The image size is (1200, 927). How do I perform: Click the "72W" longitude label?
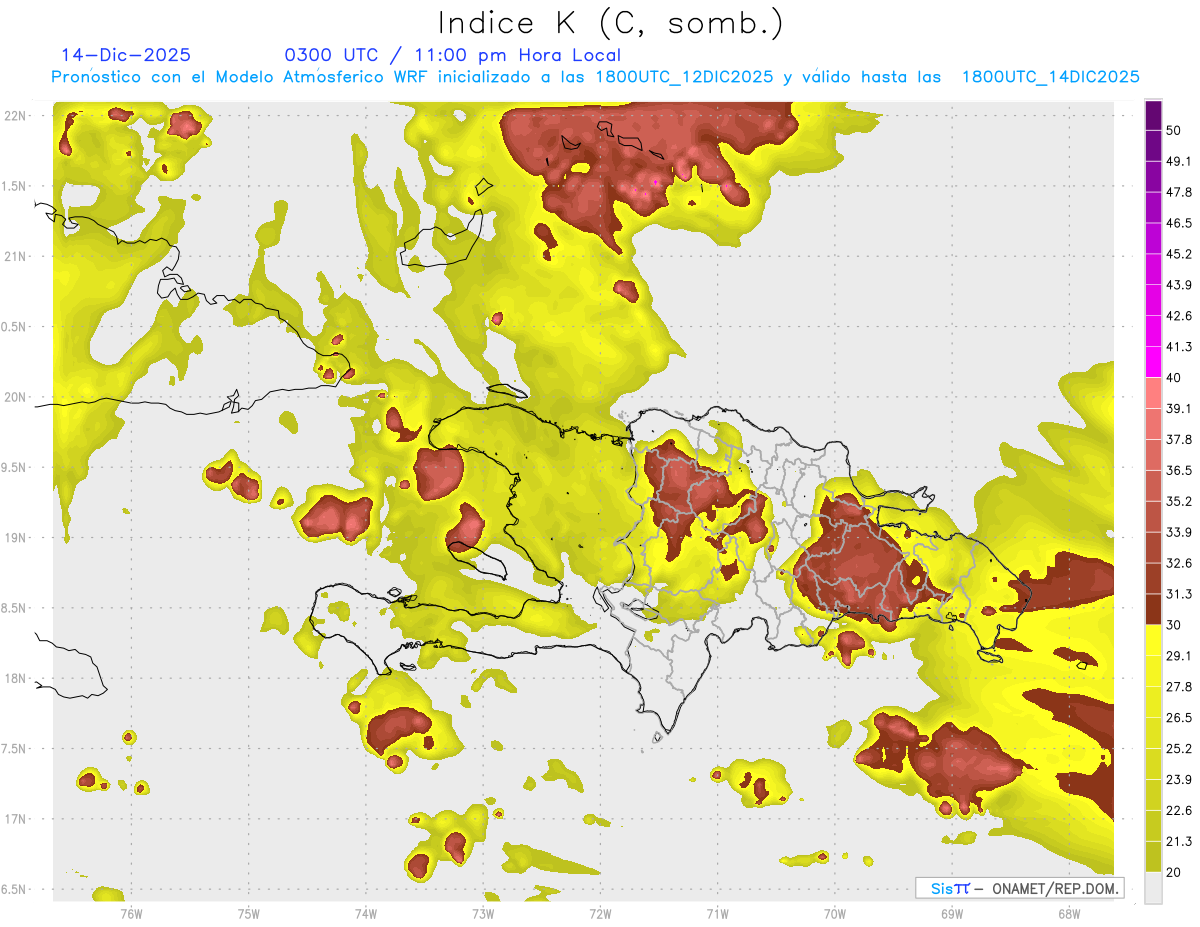[x=600, y=913]
